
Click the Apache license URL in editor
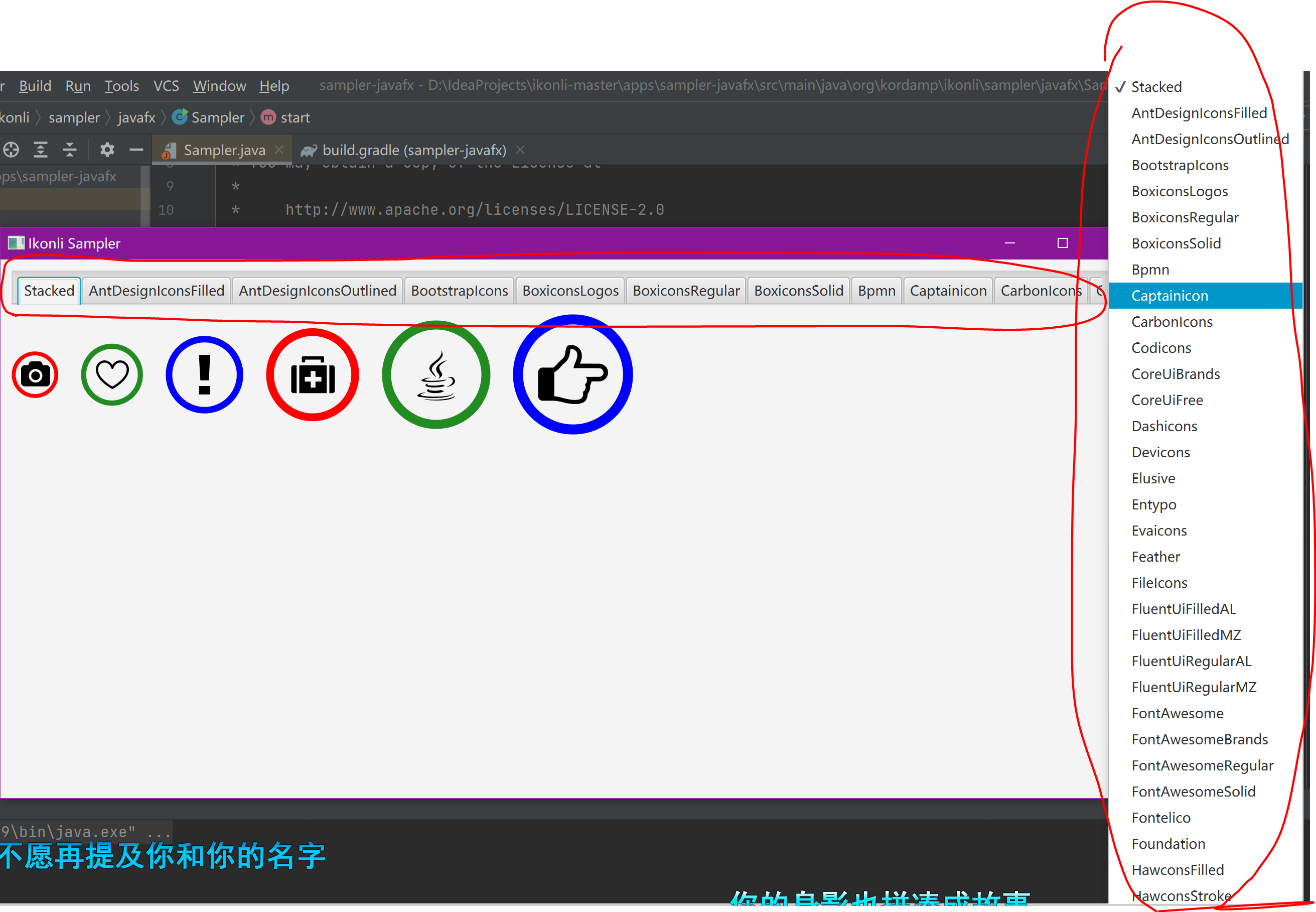pos(475,210)
